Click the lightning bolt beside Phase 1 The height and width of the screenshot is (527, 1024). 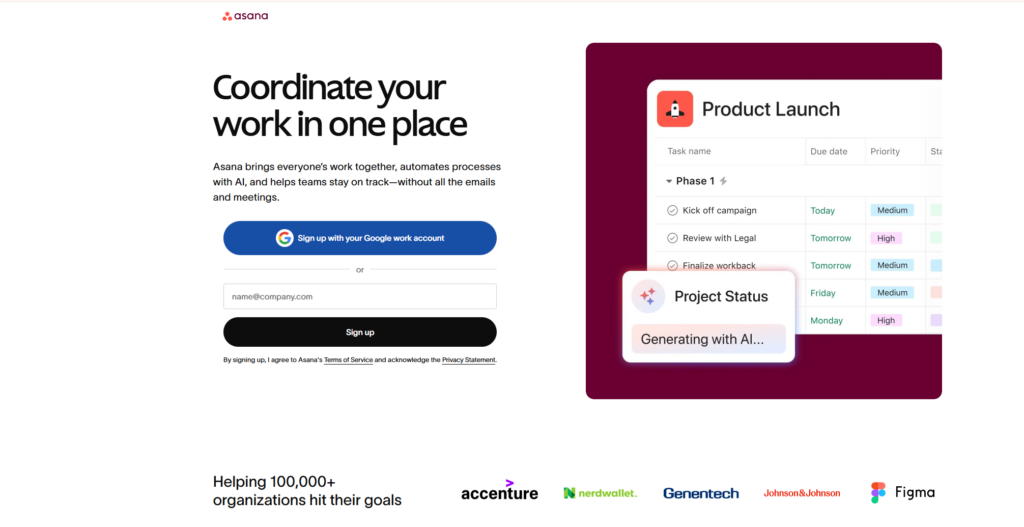pyautogui.click(x=723, y=181)
